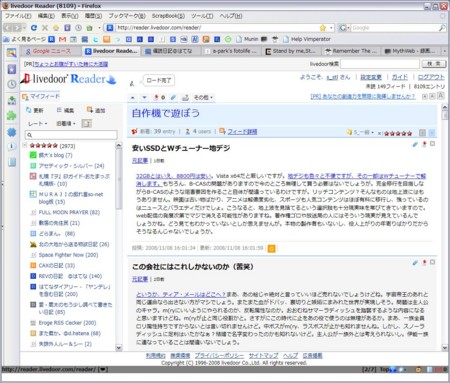The height and width of the screenshot is (383, 450).
Task: Click the 検索 button
Action: coord(434,64)
